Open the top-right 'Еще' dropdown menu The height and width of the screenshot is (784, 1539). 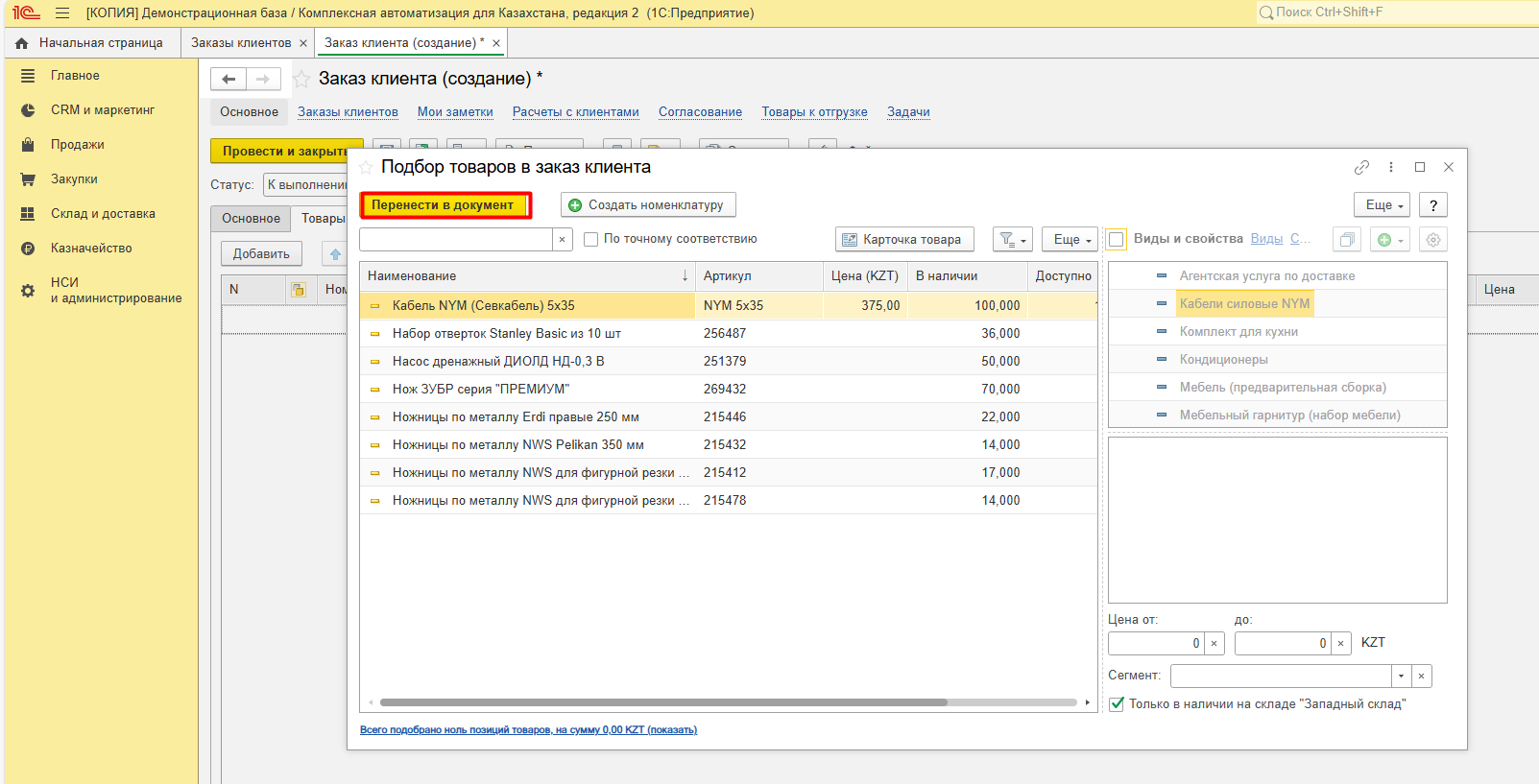point(1383,205)
